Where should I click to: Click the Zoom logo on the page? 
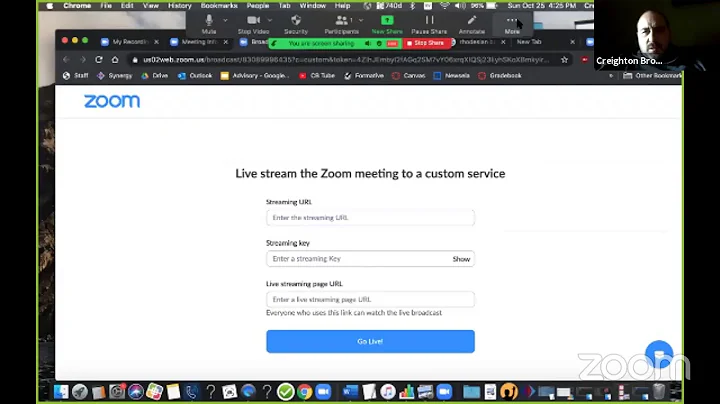(112, 101)
